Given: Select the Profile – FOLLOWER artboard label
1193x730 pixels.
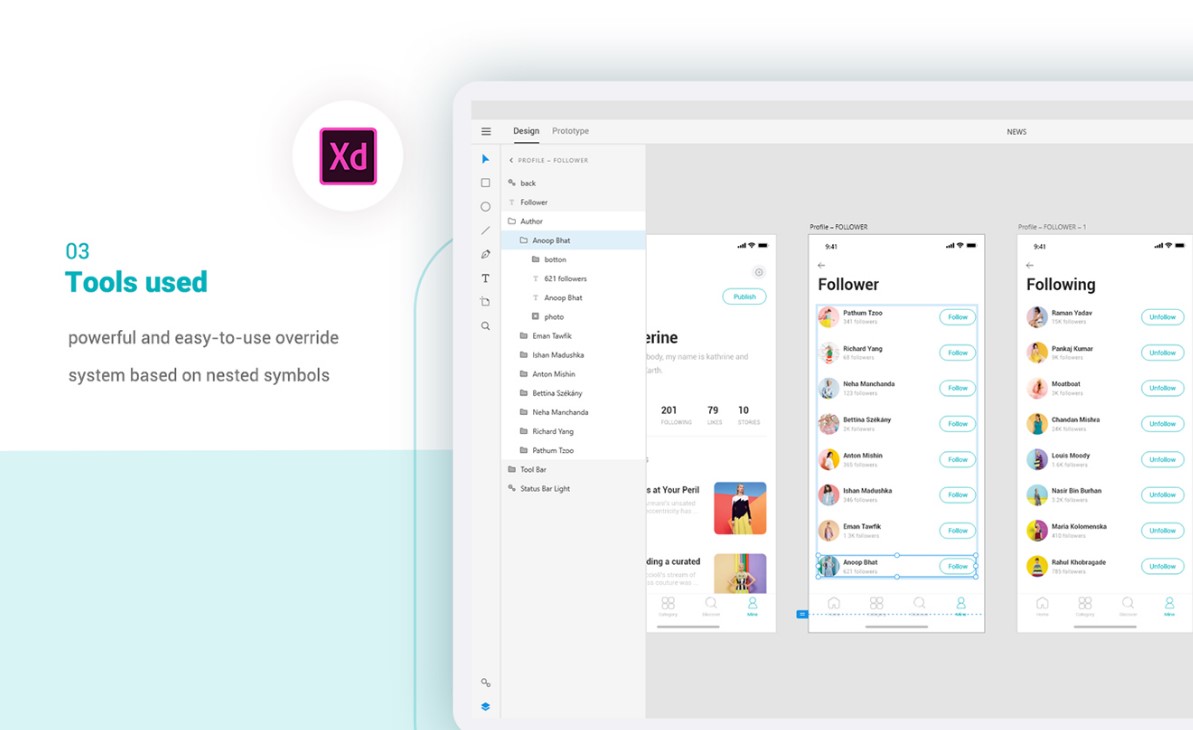Looking at the screenshot, I should (838, 227).
